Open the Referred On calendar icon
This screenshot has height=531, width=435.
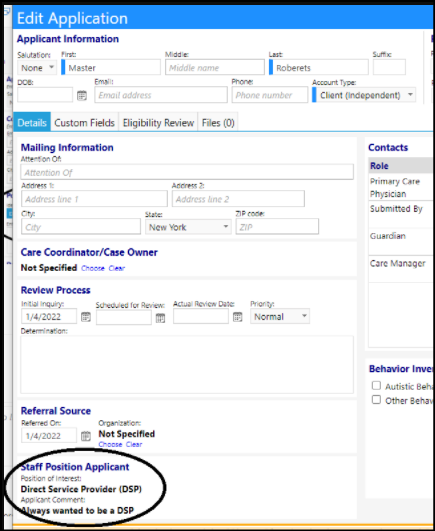(86, 436)
